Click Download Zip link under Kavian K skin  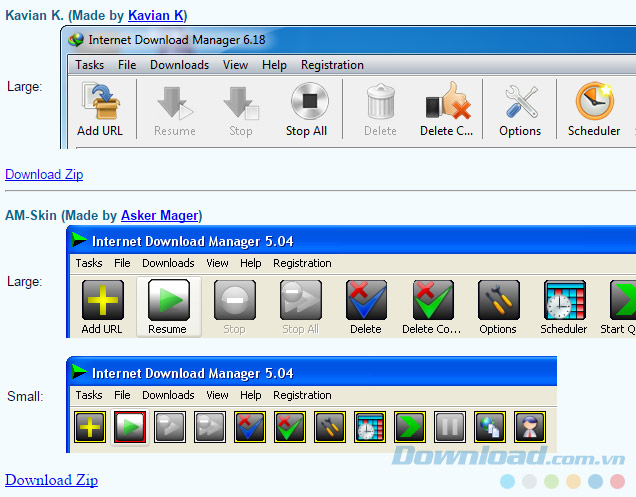(x=44, y=174)
